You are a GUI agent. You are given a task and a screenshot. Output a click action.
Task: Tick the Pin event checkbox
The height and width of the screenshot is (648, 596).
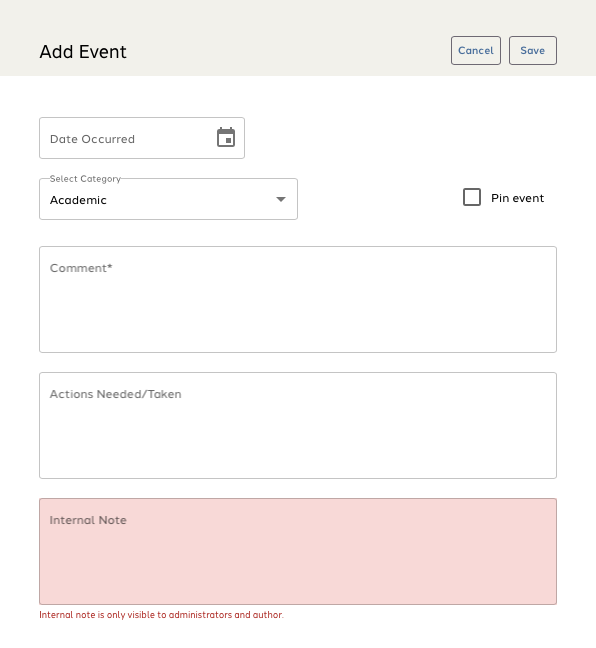(472, 197)
